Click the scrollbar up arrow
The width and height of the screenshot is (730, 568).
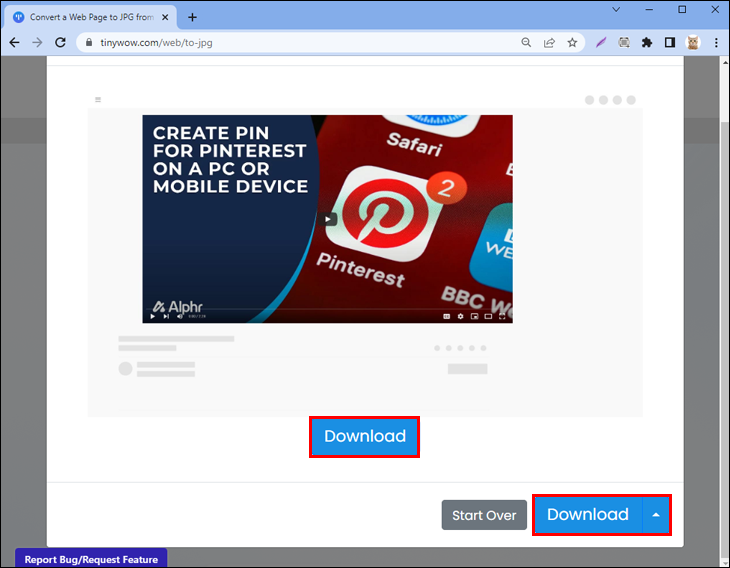725,61
